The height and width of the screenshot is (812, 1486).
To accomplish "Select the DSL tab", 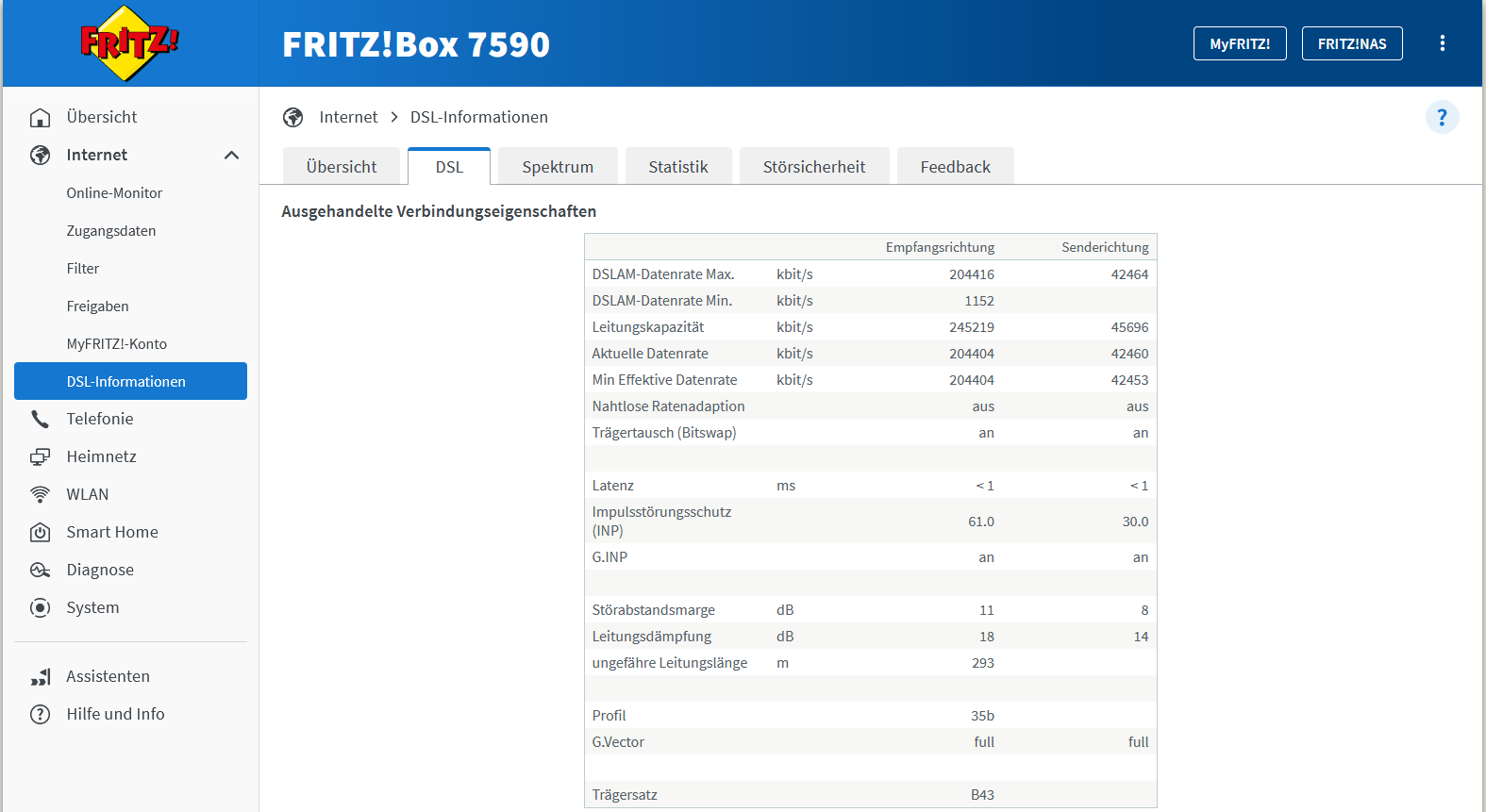I will click(x=449, y=166).
